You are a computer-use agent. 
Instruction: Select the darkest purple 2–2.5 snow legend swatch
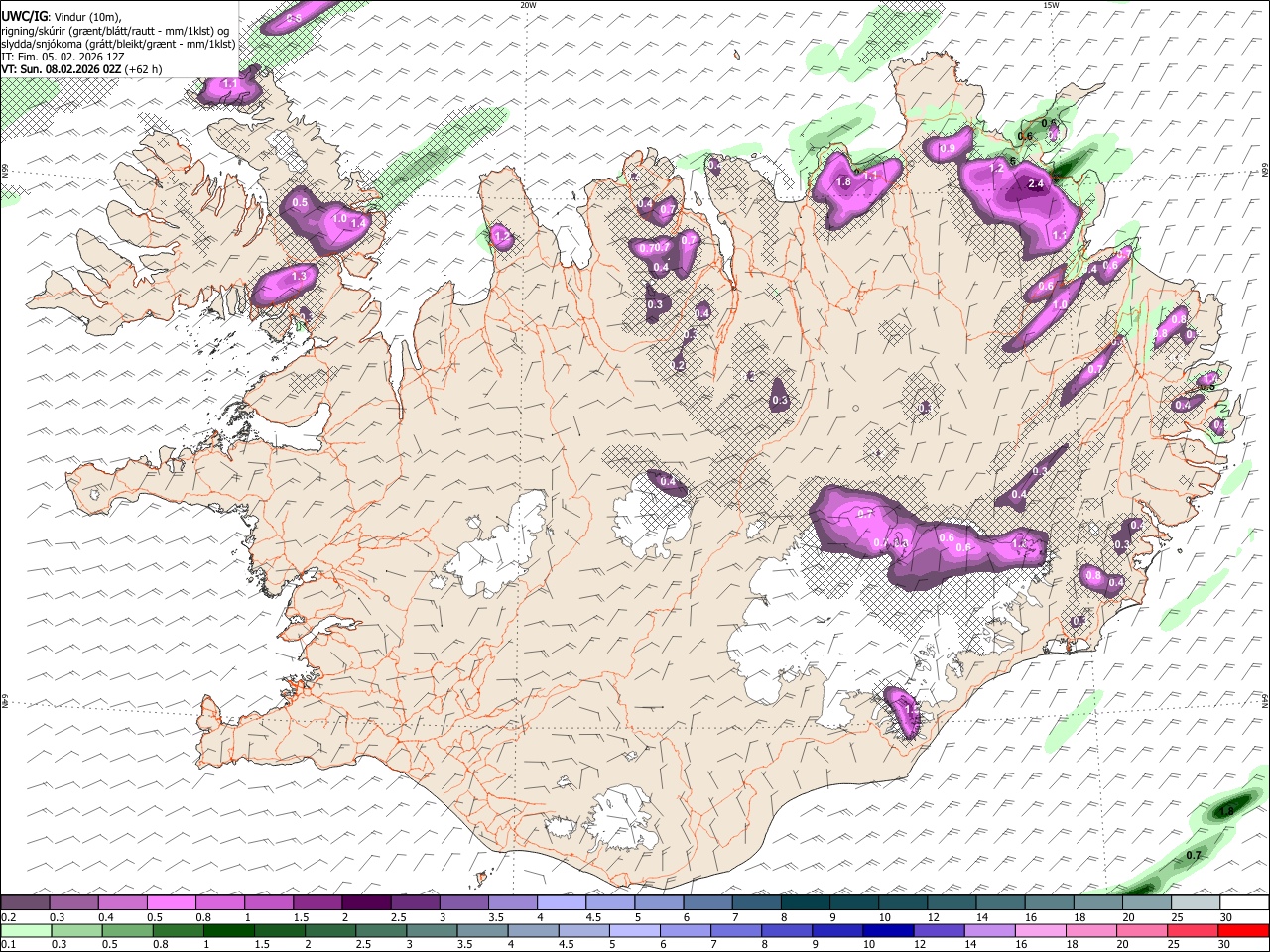pos(367,902)
